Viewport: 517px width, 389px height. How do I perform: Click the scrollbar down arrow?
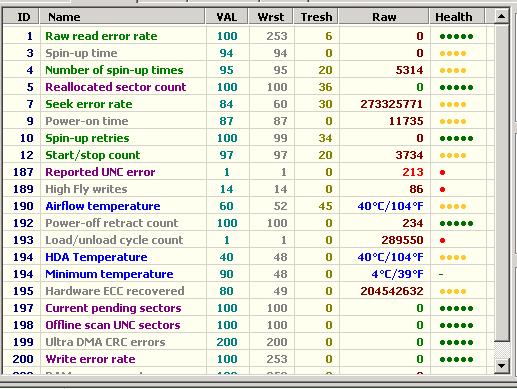coord(501,365)
